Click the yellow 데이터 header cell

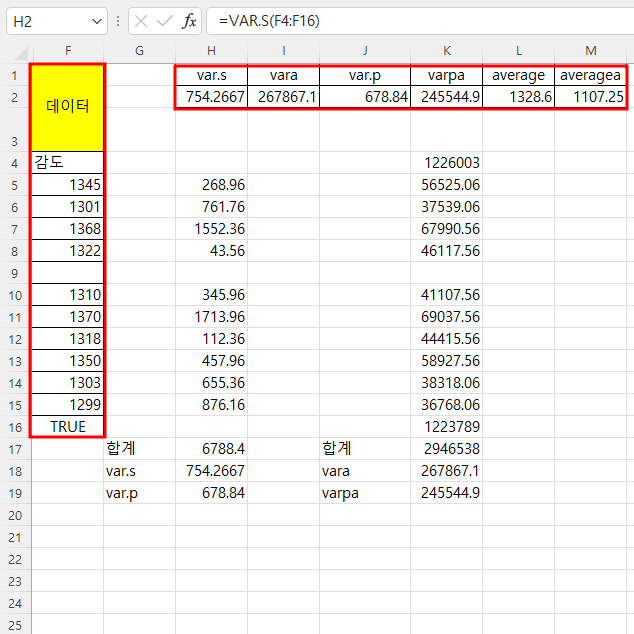[x=68, y=108]
